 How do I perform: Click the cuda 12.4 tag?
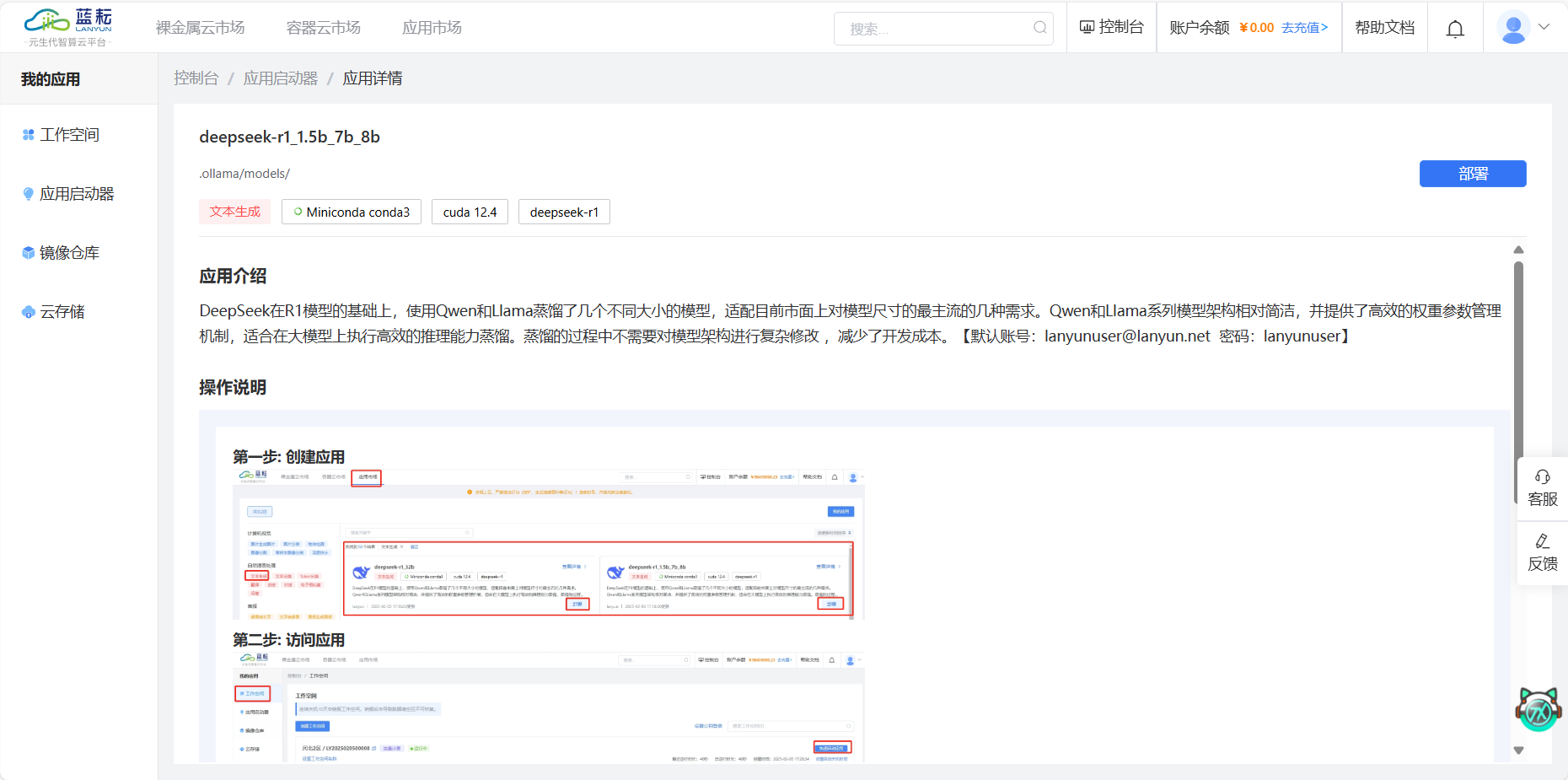pos(470,212)
